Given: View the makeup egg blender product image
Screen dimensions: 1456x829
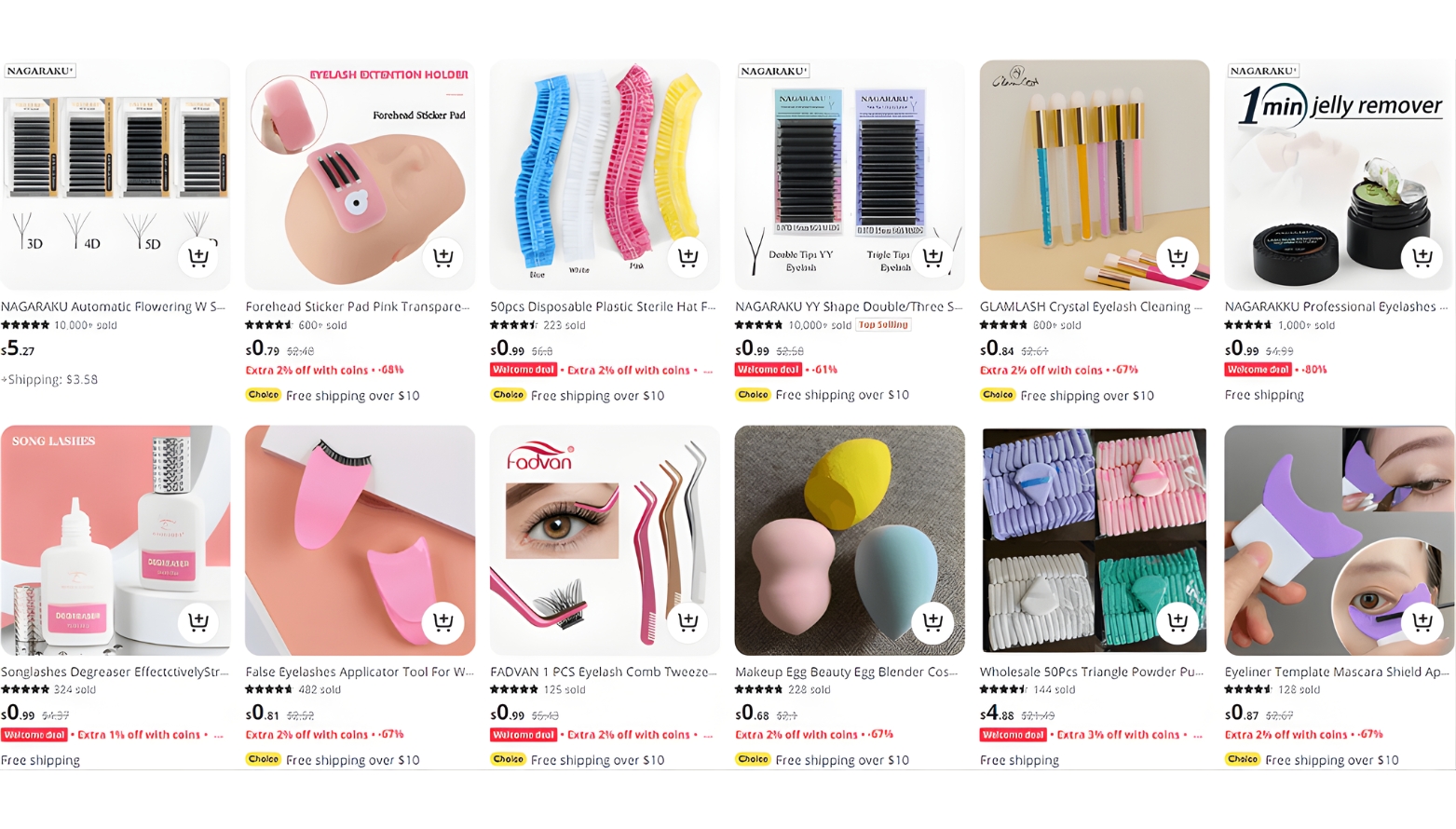Looking at the screenshot, I should (x=850, y=540).
